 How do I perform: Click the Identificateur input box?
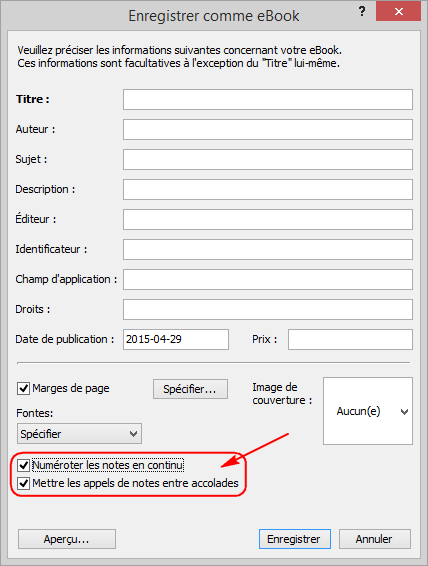tap(268, 249)
